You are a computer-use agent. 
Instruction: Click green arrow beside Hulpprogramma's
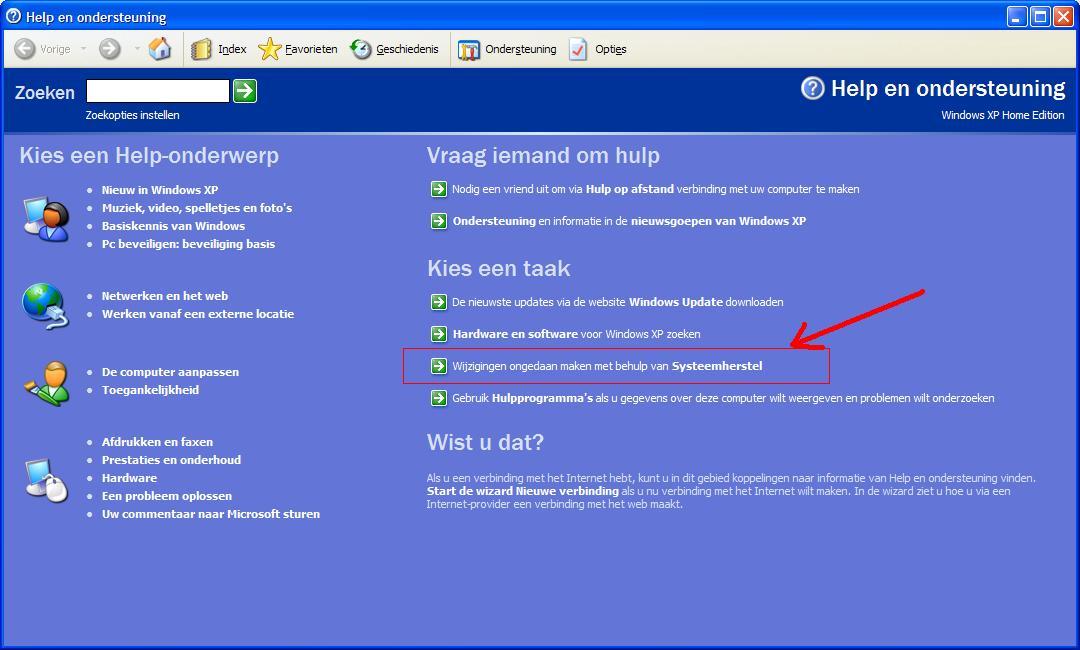pos(439,398)
